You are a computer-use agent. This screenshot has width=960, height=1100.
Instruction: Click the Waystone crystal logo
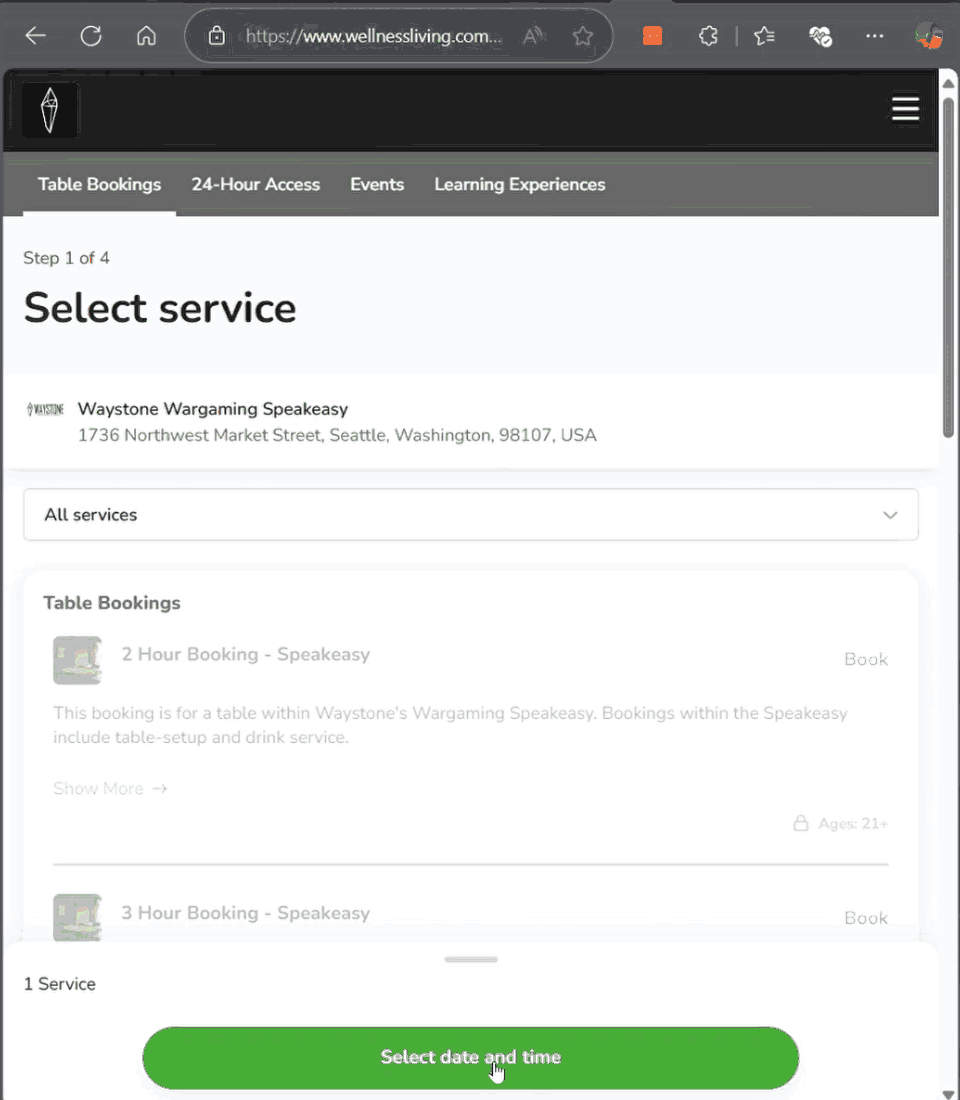pos(49,110)
